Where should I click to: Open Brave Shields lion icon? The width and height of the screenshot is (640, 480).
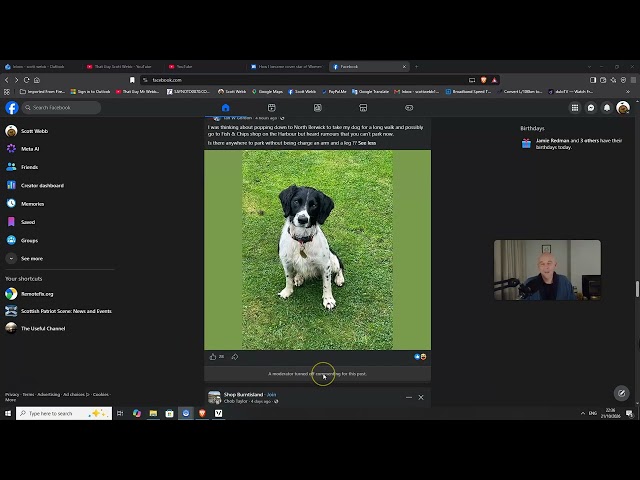(x=483, y=80)
